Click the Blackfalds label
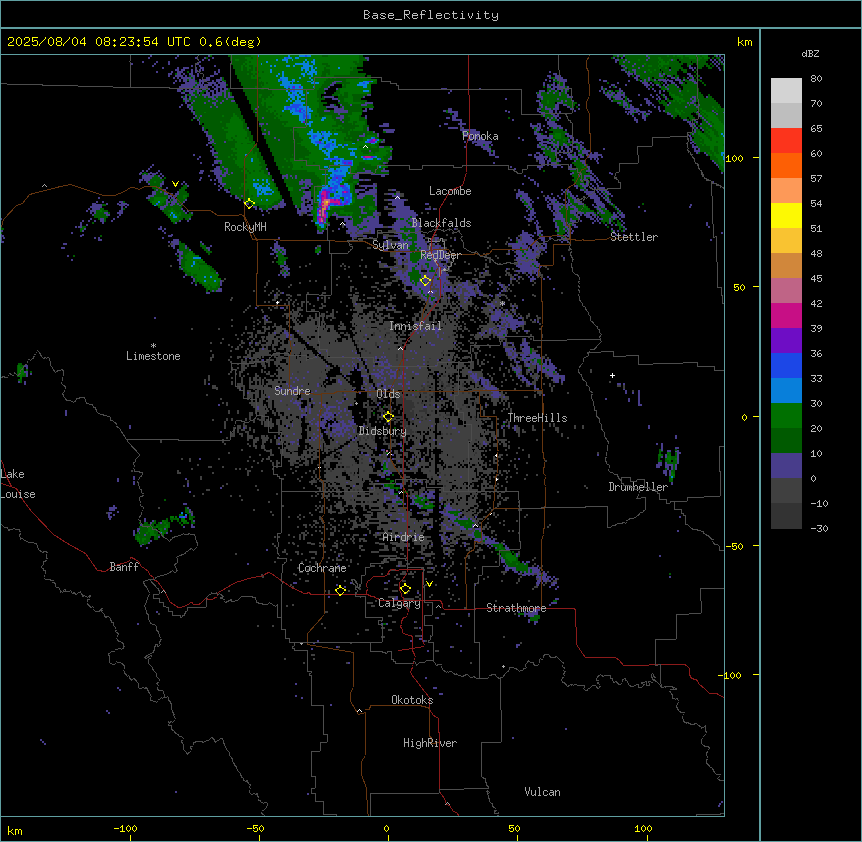 pyautogui.click(x=441, y=223)
